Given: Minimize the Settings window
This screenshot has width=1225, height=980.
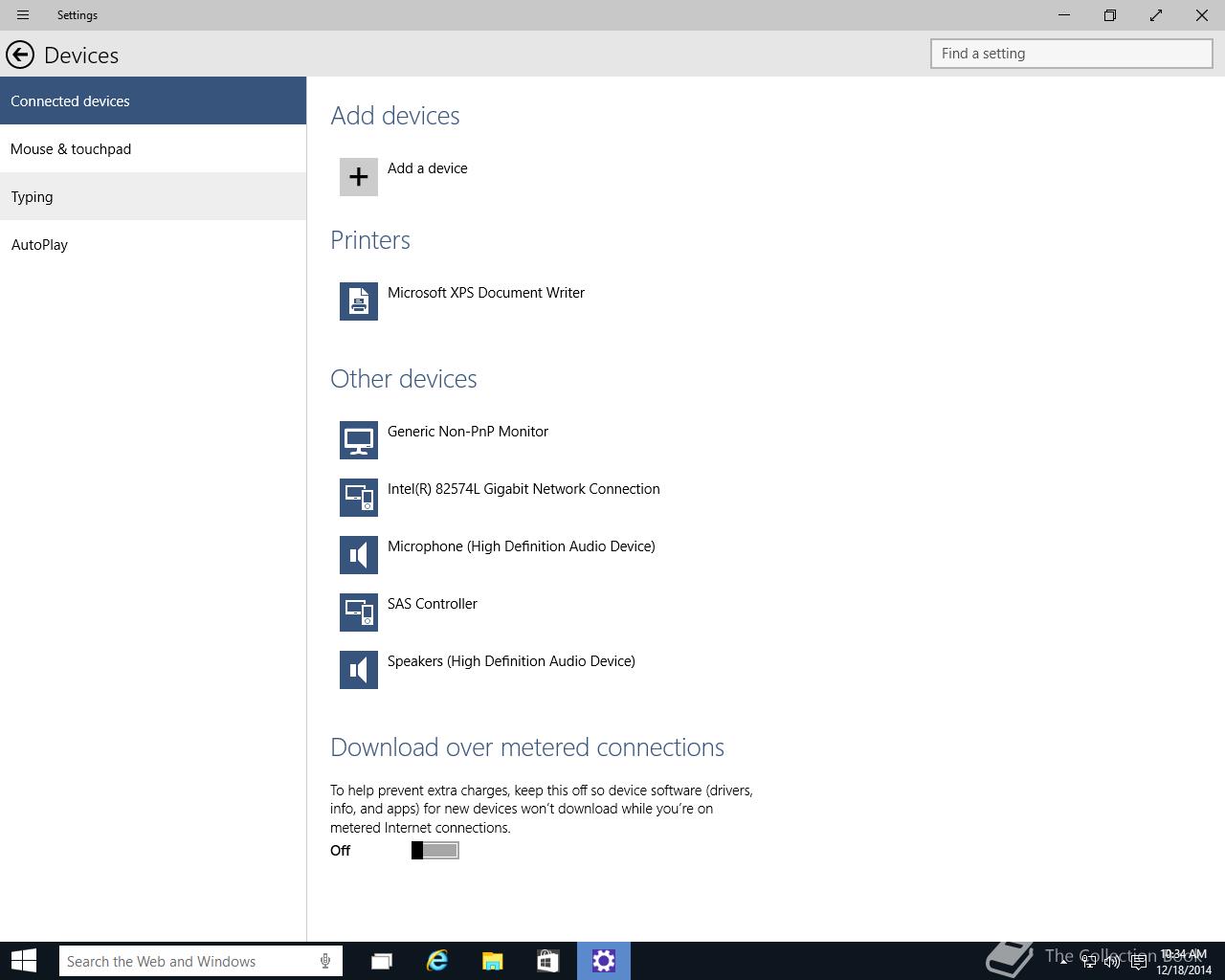Looking at the screenshot, I should pyautogui.click(x=1064, y=15).
